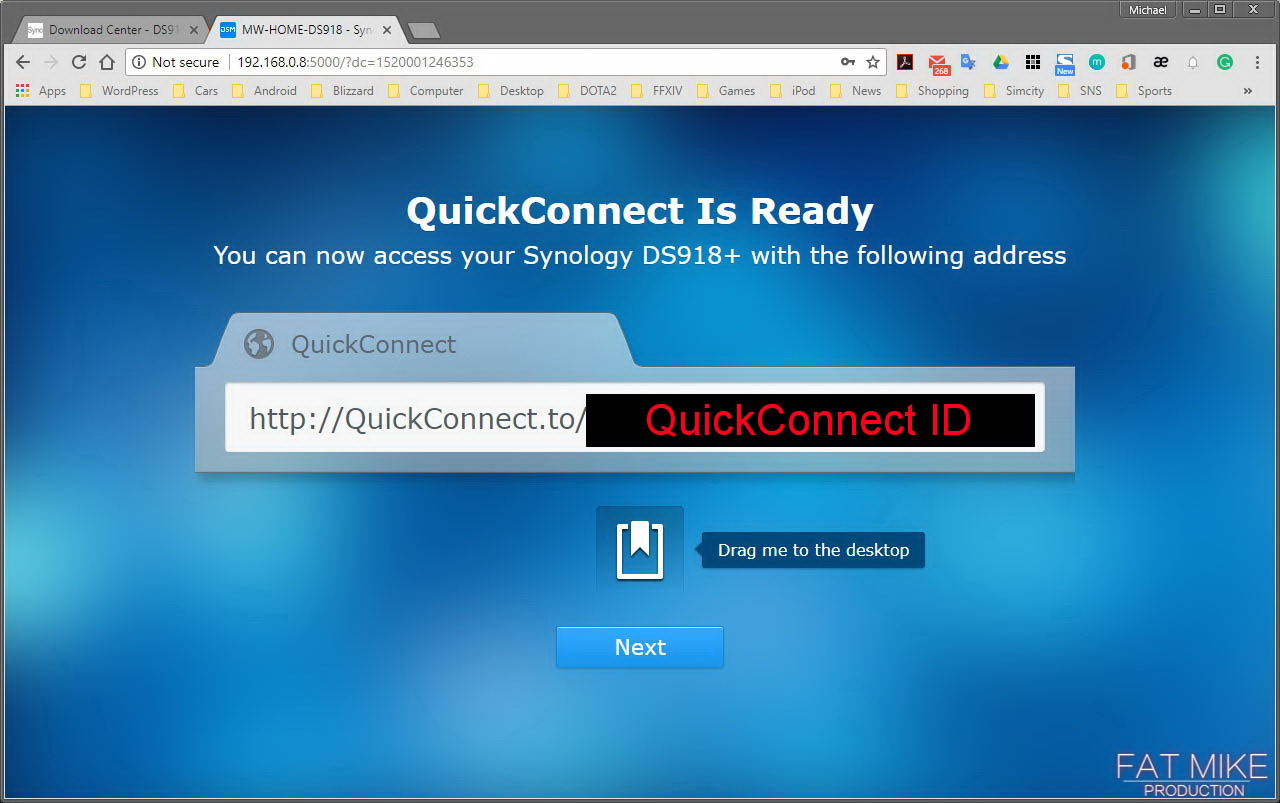Click the Drag me to the desktop tooltip
This screenshot has width=1280, height=803.
point(813,550)
